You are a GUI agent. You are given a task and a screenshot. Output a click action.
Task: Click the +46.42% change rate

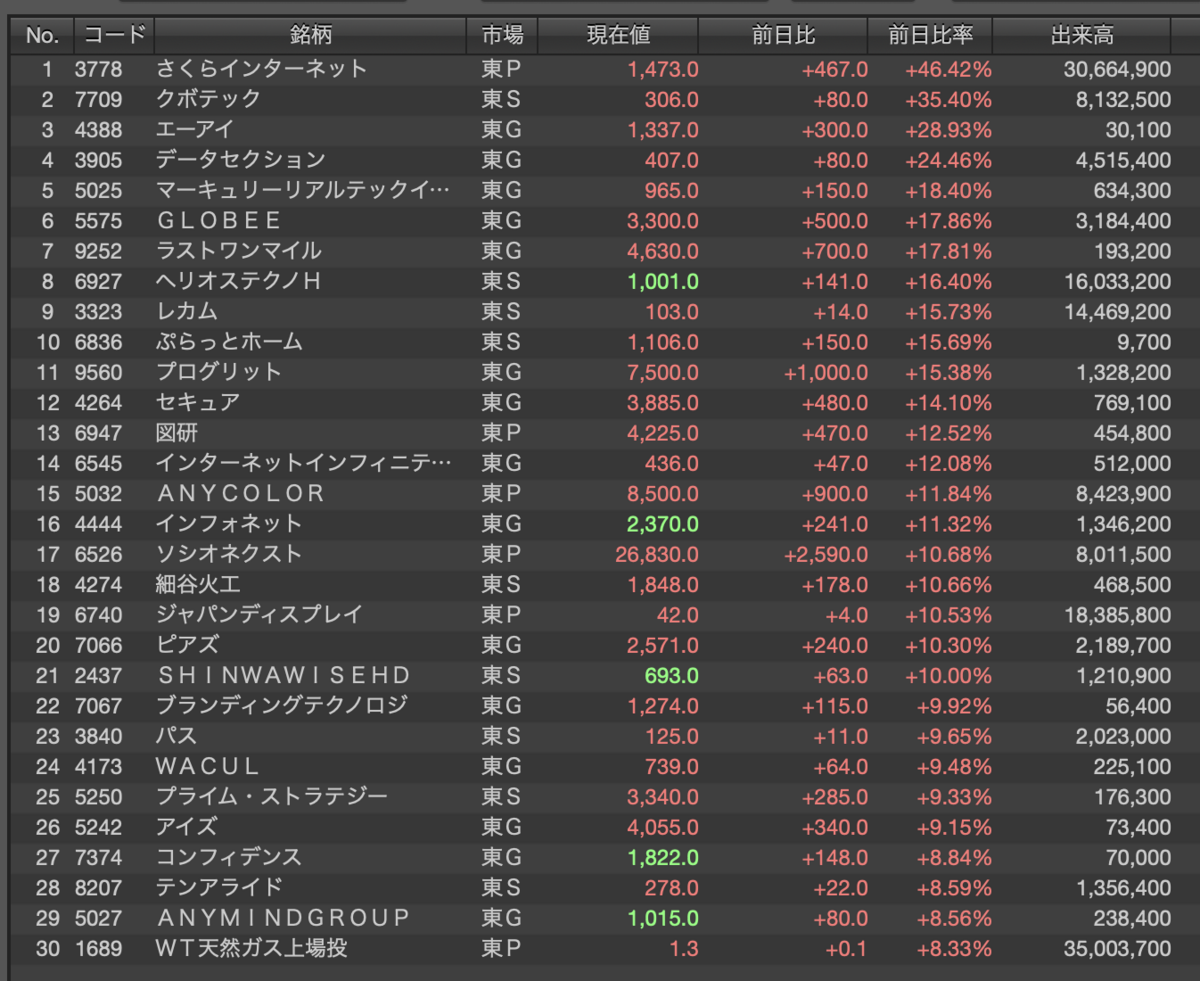[x=949, y=69]
